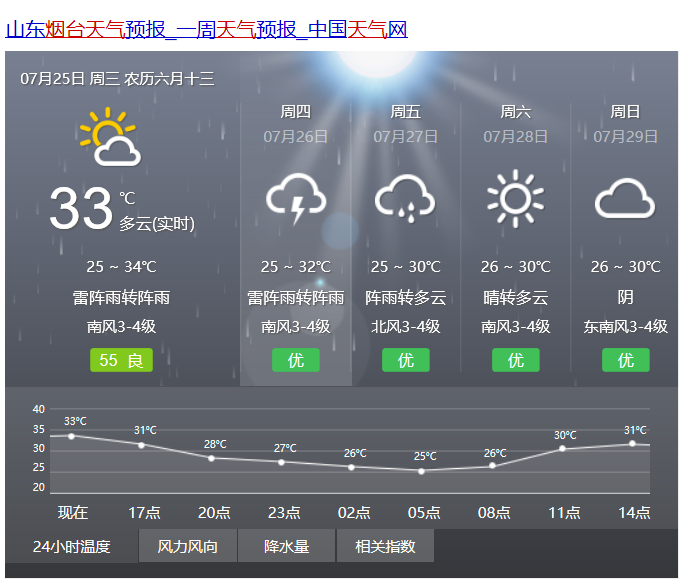The image size is (681, 581).
Task: Click Saturday's 优 air quality badge
Action: 515,360
